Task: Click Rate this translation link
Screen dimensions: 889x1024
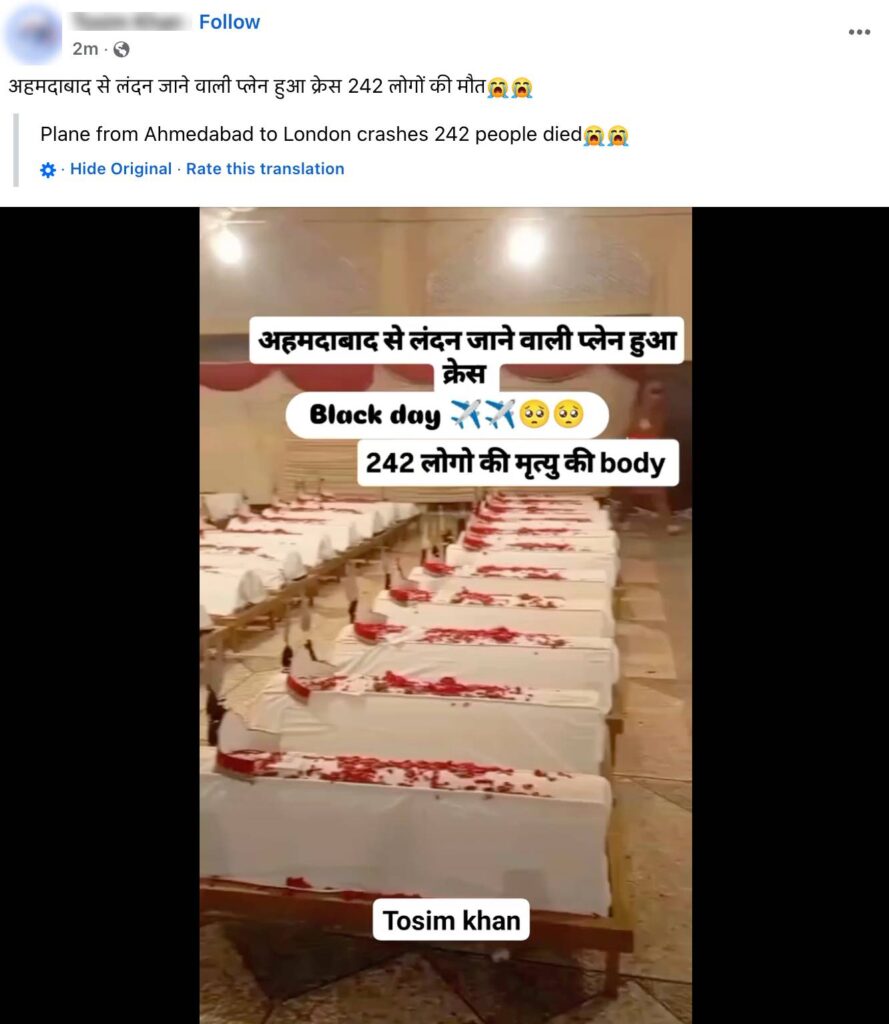Action: [265, 168]
